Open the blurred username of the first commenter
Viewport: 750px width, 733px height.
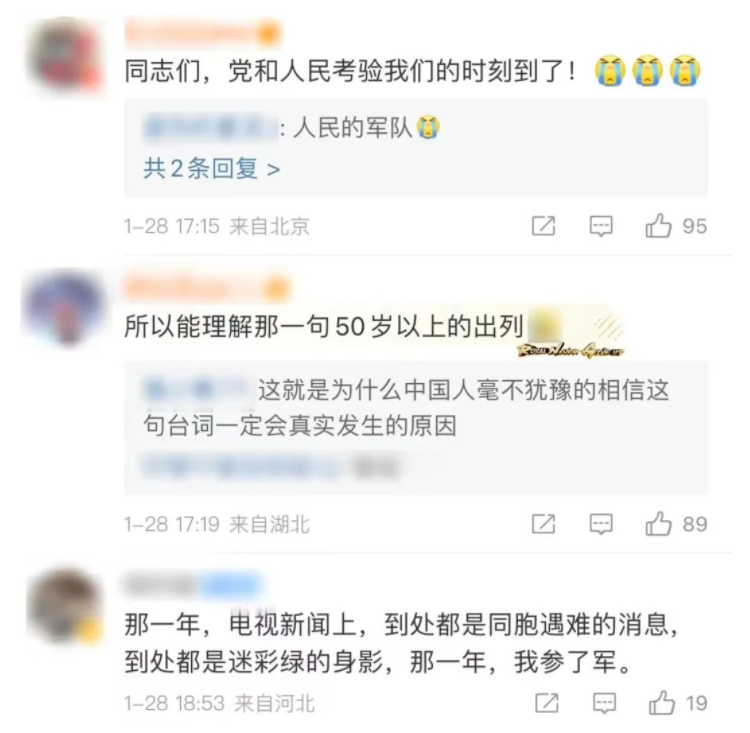click(x=202, y=33)
